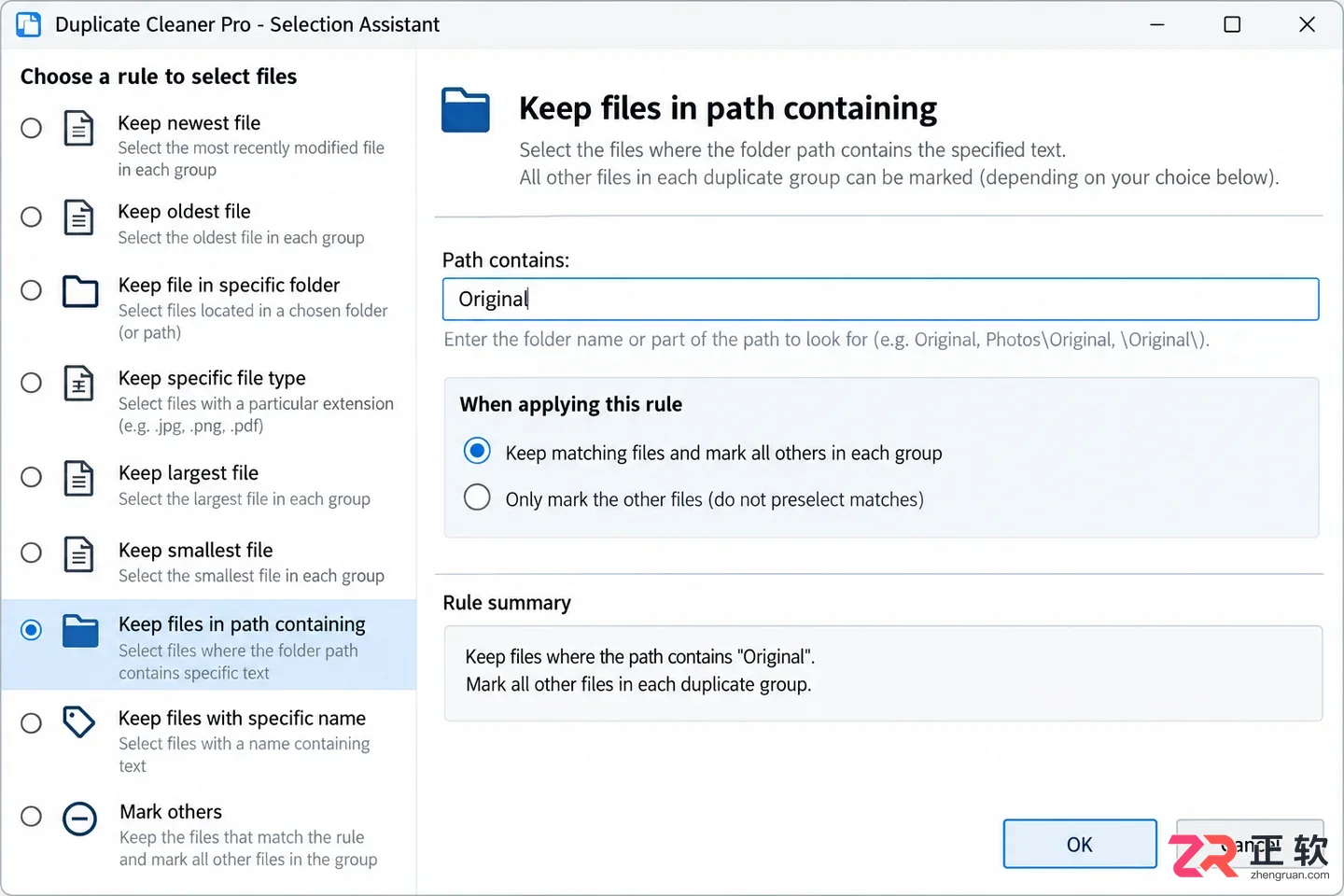Screen dimensions: 1344x896
Task: Click the Mark others minus-circle icon
Action: pyautogui.click(x=79, y=819)
